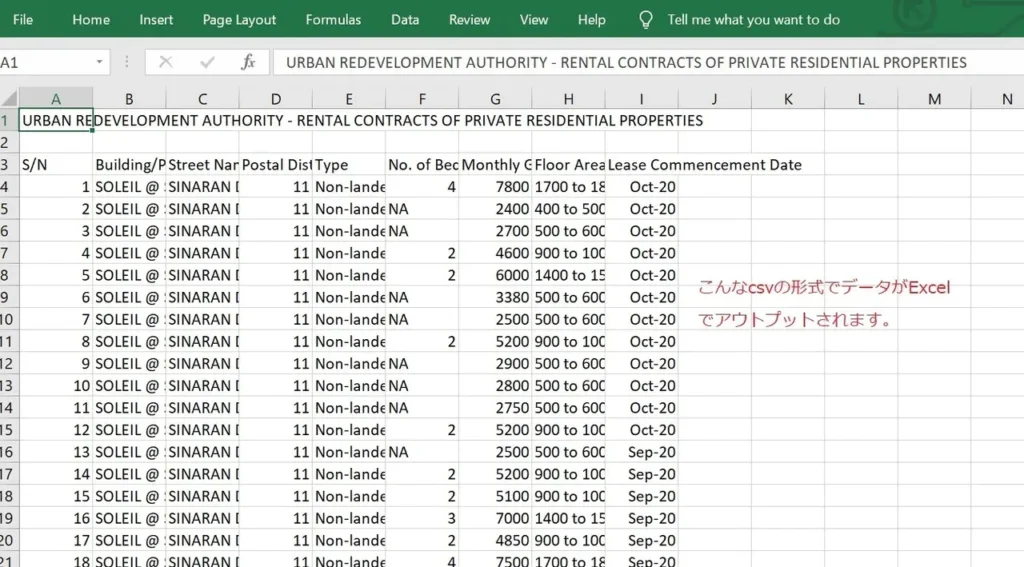Switch to the Review tab
Screen dimensions: 1024x567
pos(469,20)
